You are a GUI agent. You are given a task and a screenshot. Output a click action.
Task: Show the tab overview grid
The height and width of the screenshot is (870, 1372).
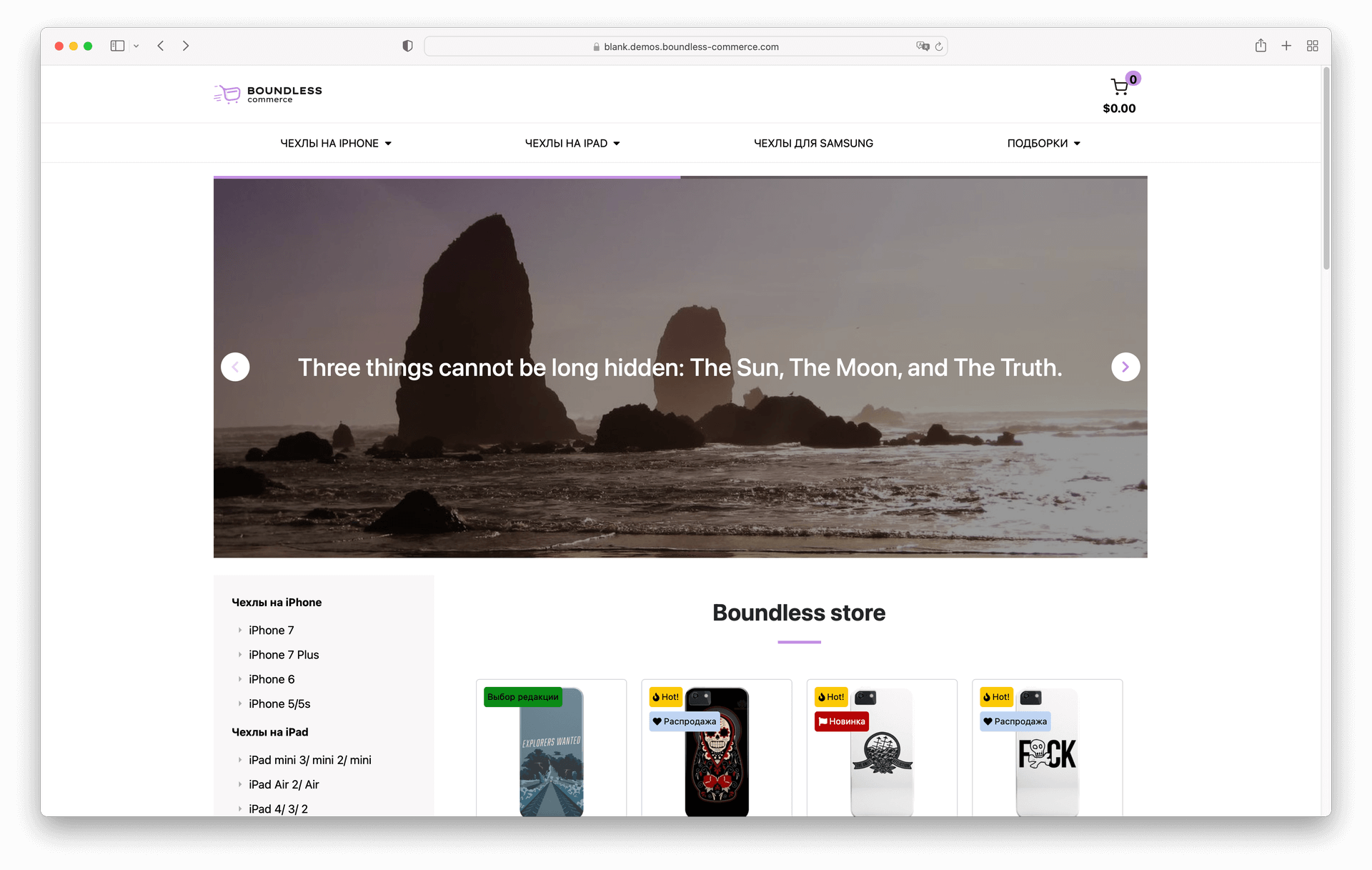pyautogui.click(x=1312, y=46)
